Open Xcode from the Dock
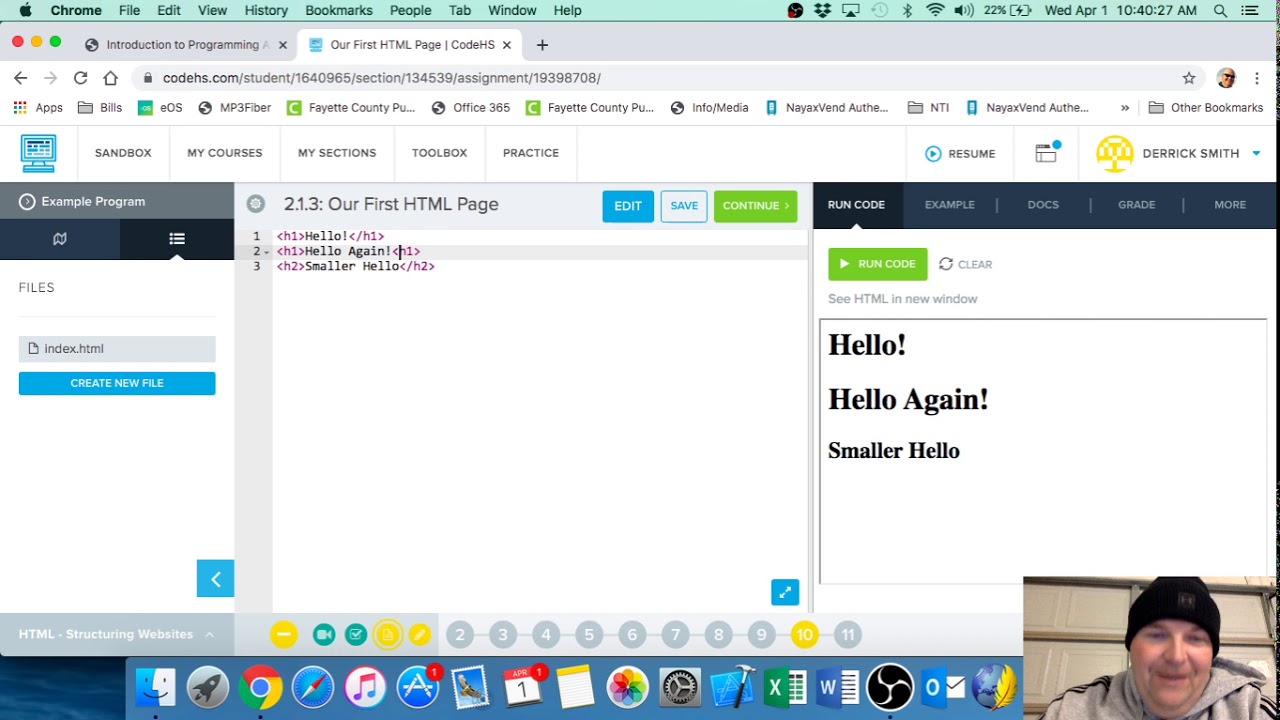1280x720 pixels. tap(733, 688)
